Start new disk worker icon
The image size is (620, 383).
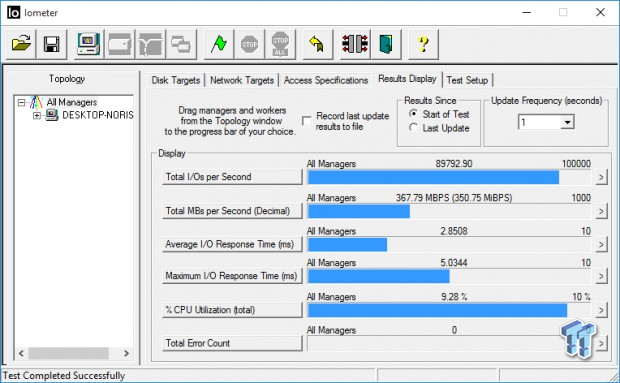click(x=119, y=44)
